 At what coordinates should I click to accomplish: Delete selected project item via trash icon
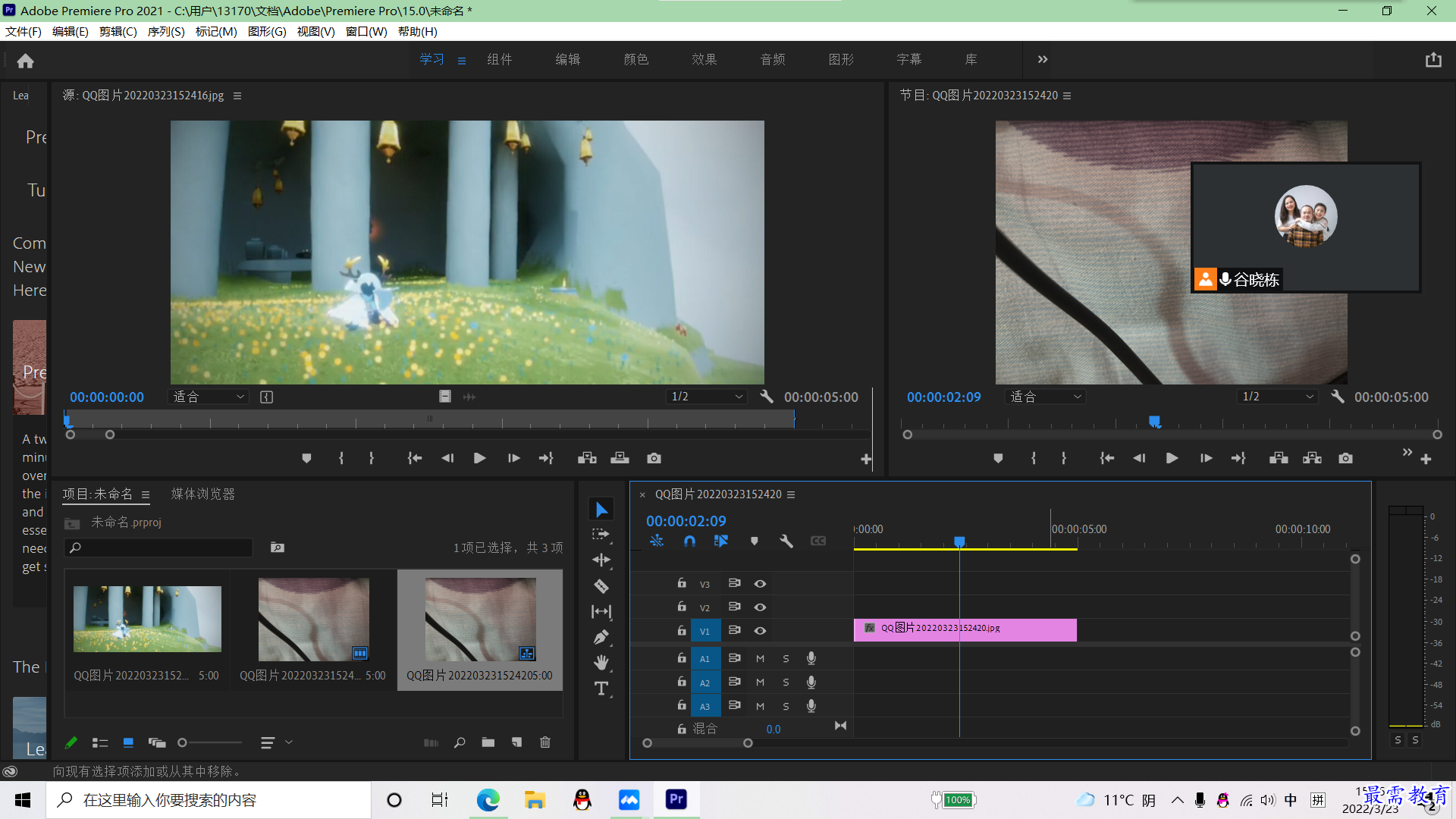544,742
